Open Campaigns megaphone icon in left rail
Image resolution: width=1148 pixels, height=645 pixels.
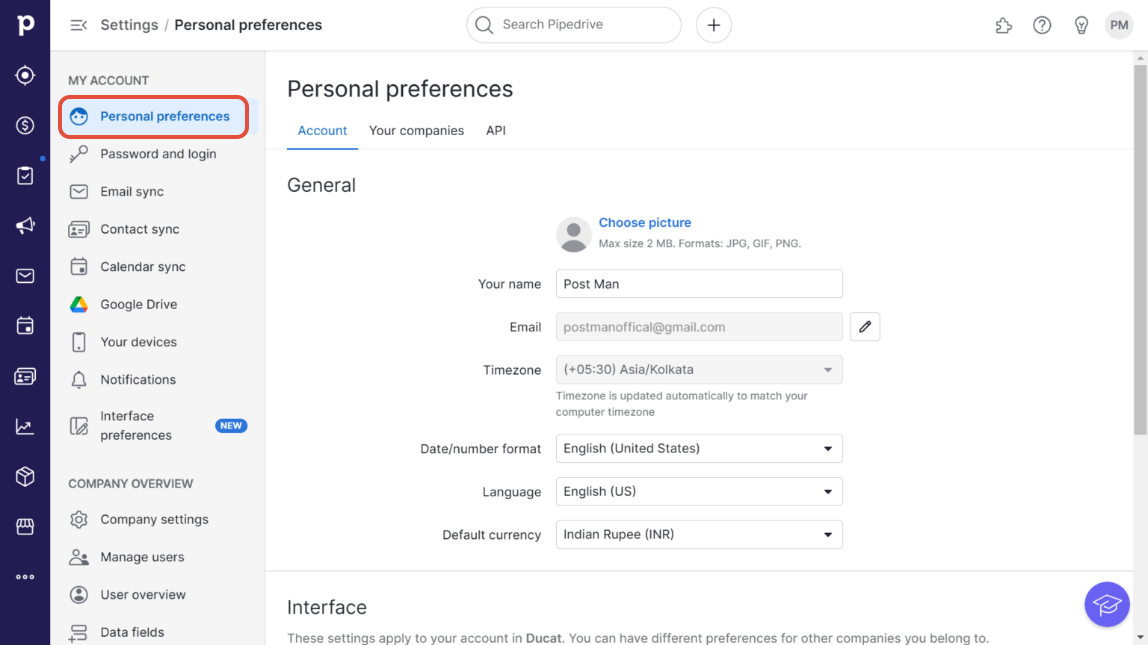coord(25,226)
